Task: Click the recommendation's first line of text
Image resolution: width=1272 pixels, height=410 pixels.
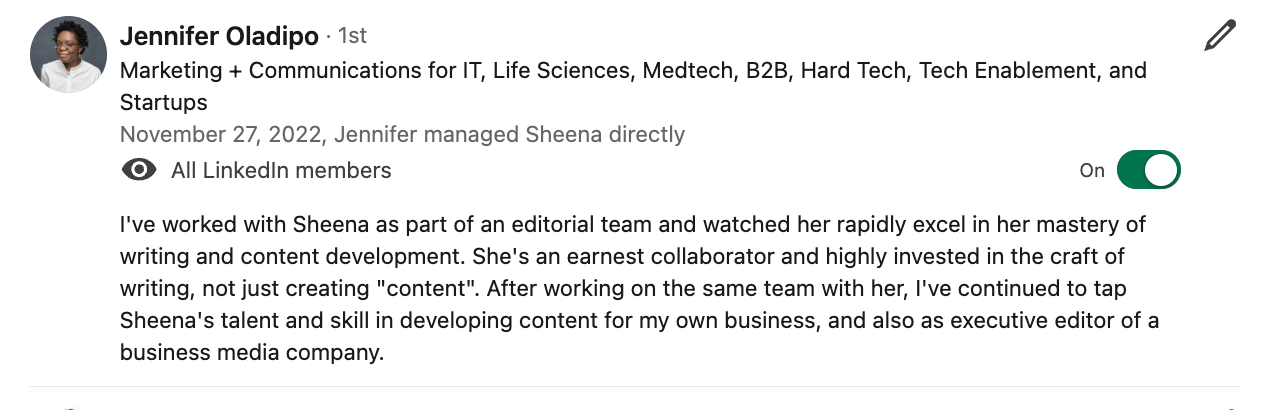Action: click(x=632, y=224)
